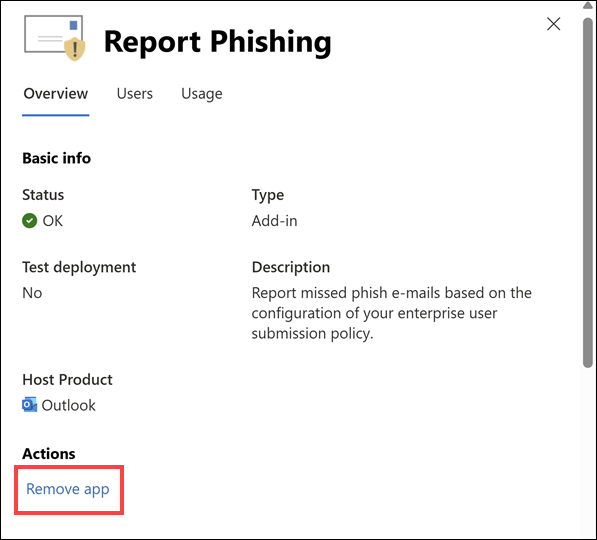The height and width of the screenshot is (540, 597).
Task: Select the Overview tab
Action: [56, 94]
